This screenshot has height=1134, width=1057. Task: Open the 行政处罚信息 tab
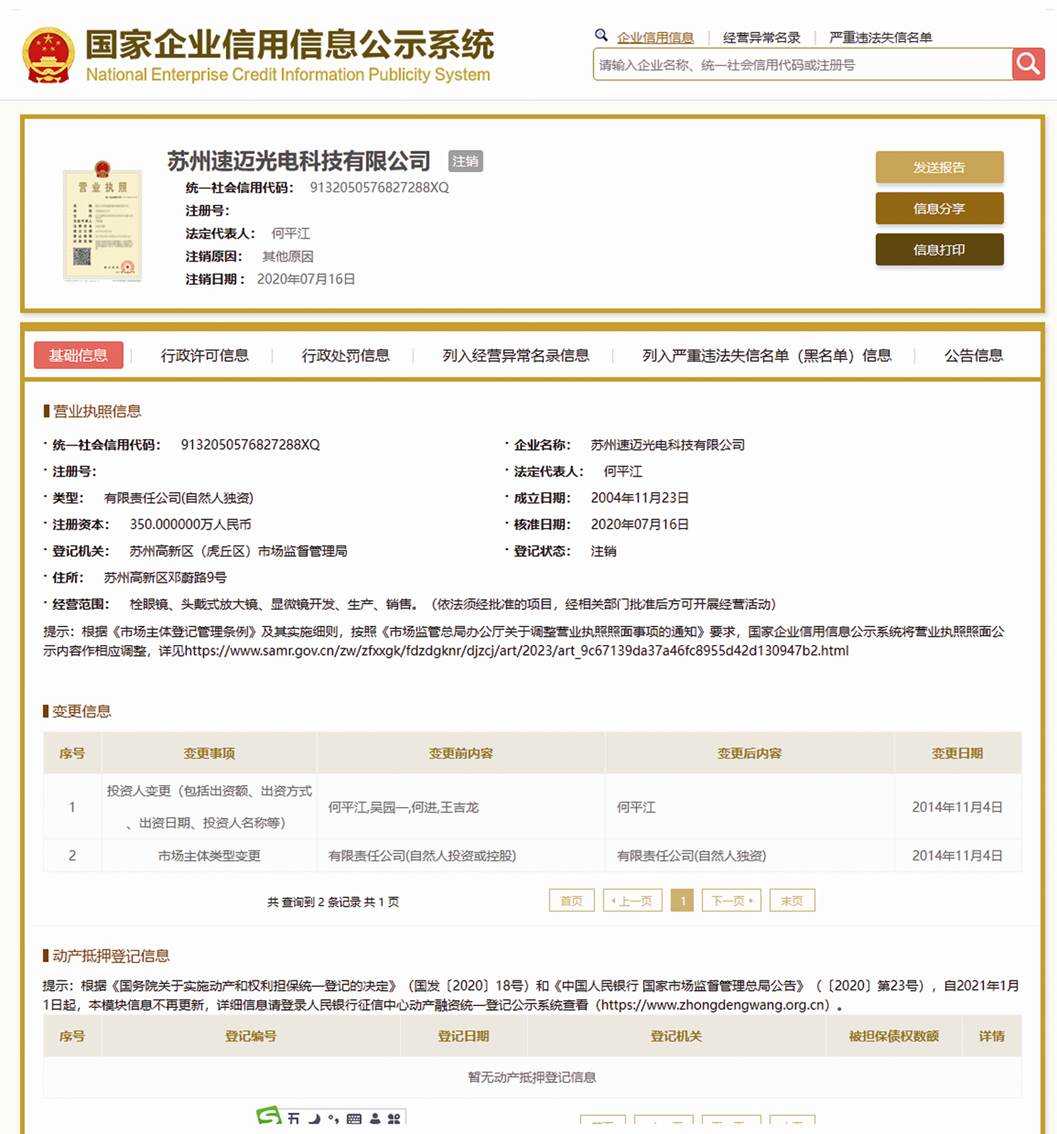point(346,355)
